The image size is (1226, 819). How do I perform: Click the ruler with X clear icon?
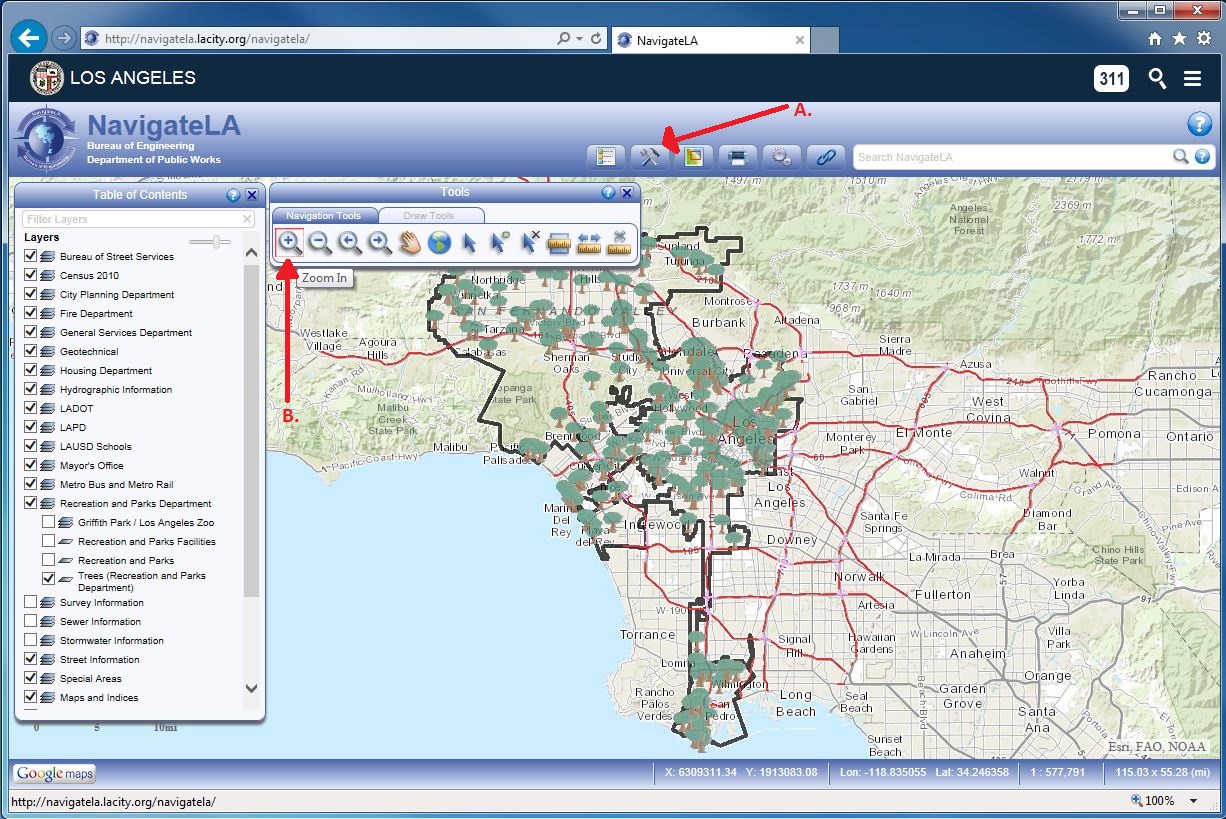click(619, 242)
